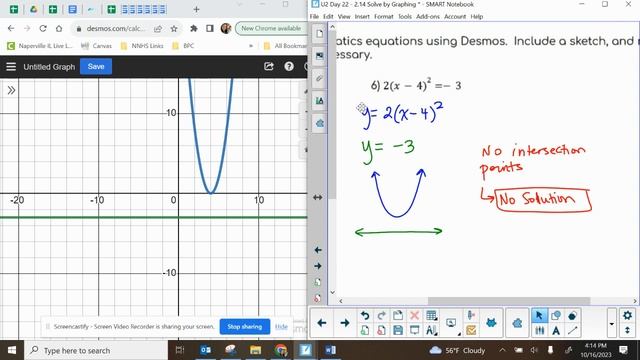640x360 pixels.
Task: Click the horizontal scrollbar in Notebook
Action: coord(509,301)
